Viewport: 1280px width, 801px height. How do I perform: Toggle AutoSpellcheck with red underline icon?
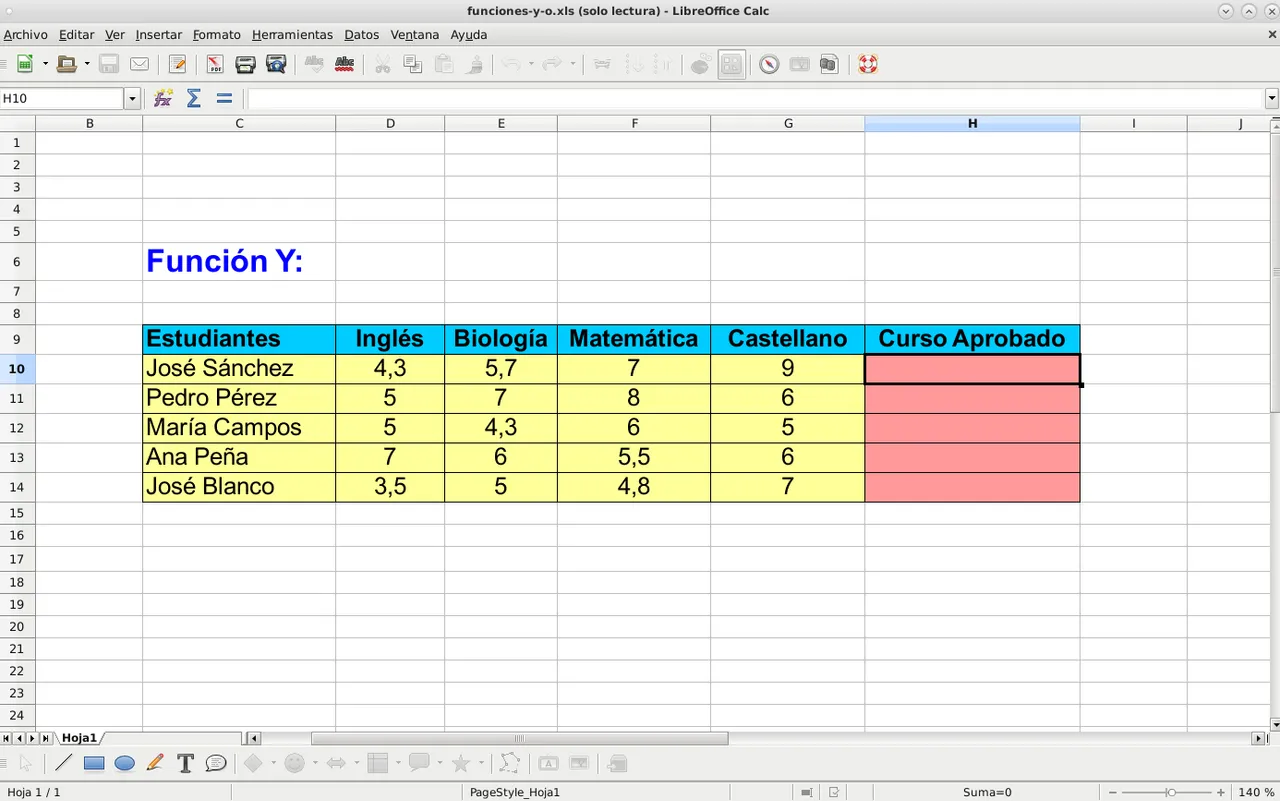(x=345, y=65)
